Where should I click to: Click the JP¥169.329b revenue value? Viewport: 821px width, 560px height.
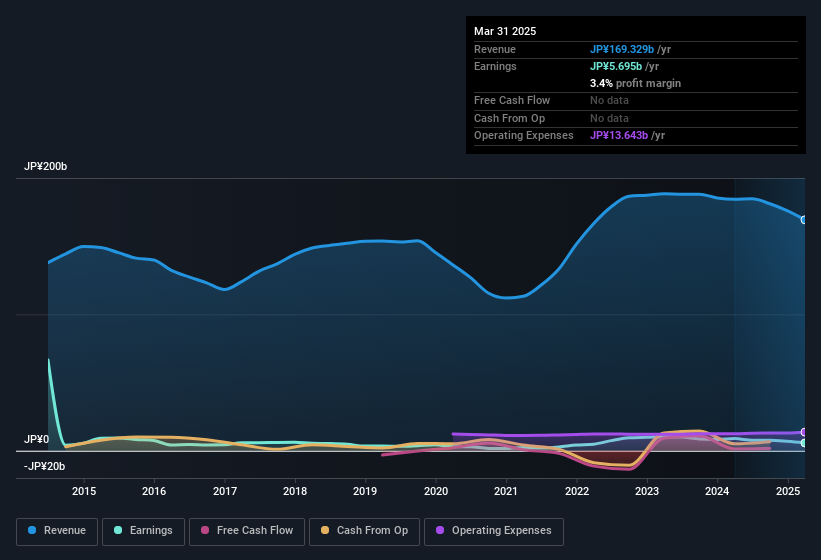622,49
